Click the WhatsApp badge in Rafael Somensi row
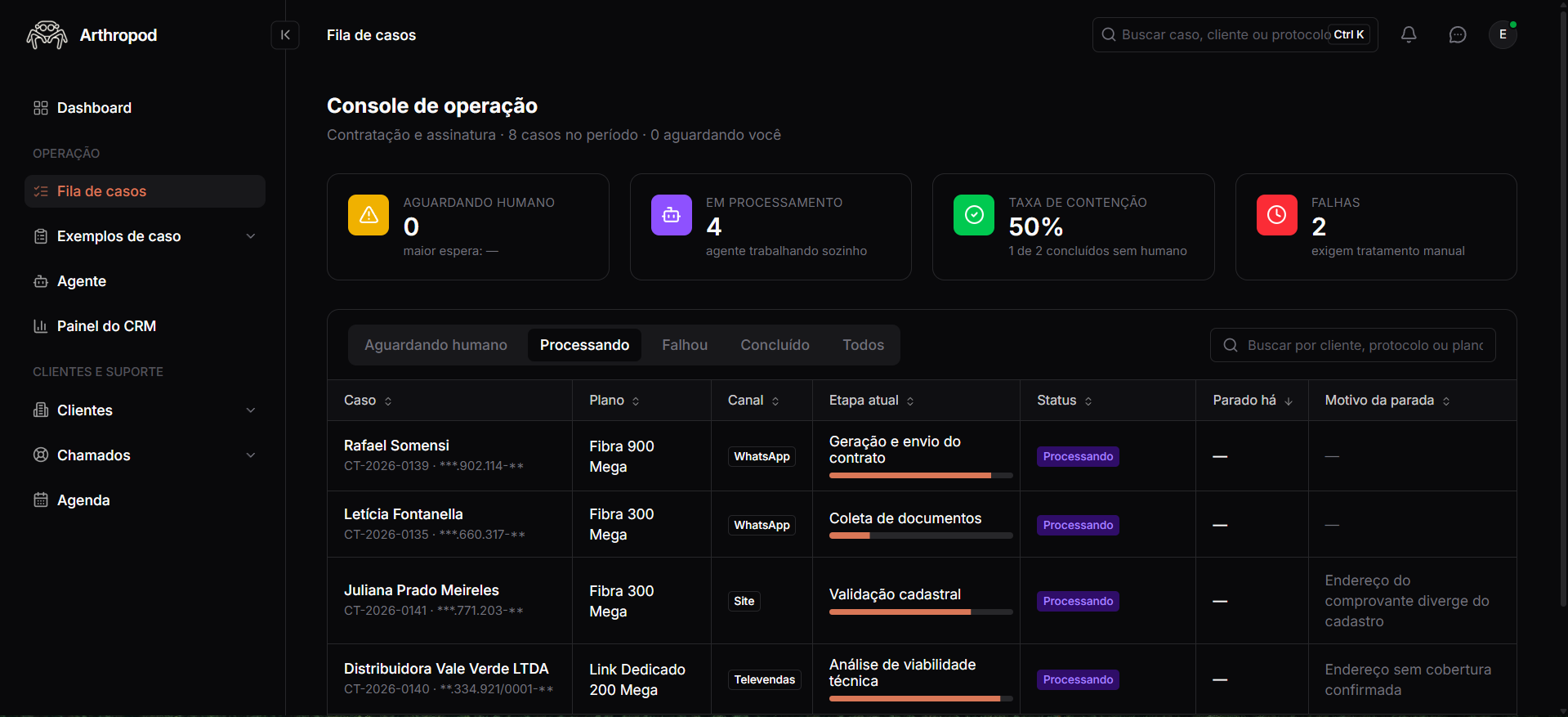This screenshot has height=717, width=1568. coord(762,456)
